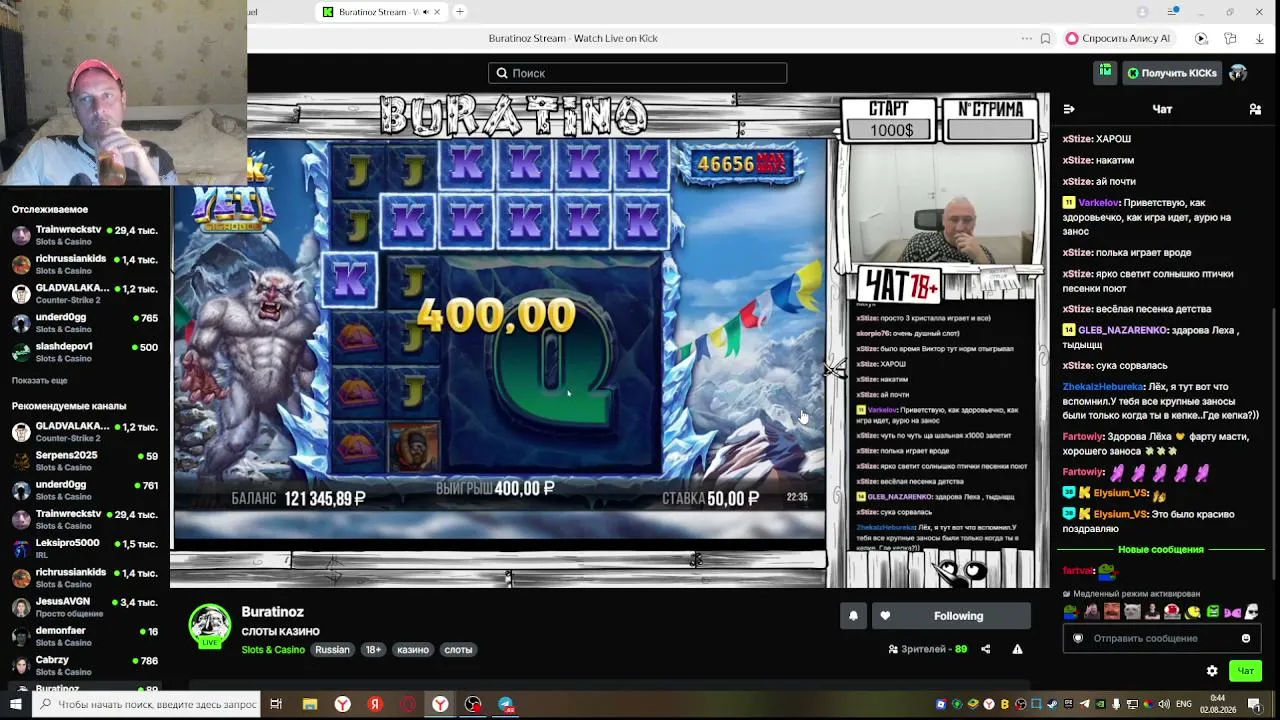Open the Yandex Browser taskbar icon

click(x=440, y=704)
